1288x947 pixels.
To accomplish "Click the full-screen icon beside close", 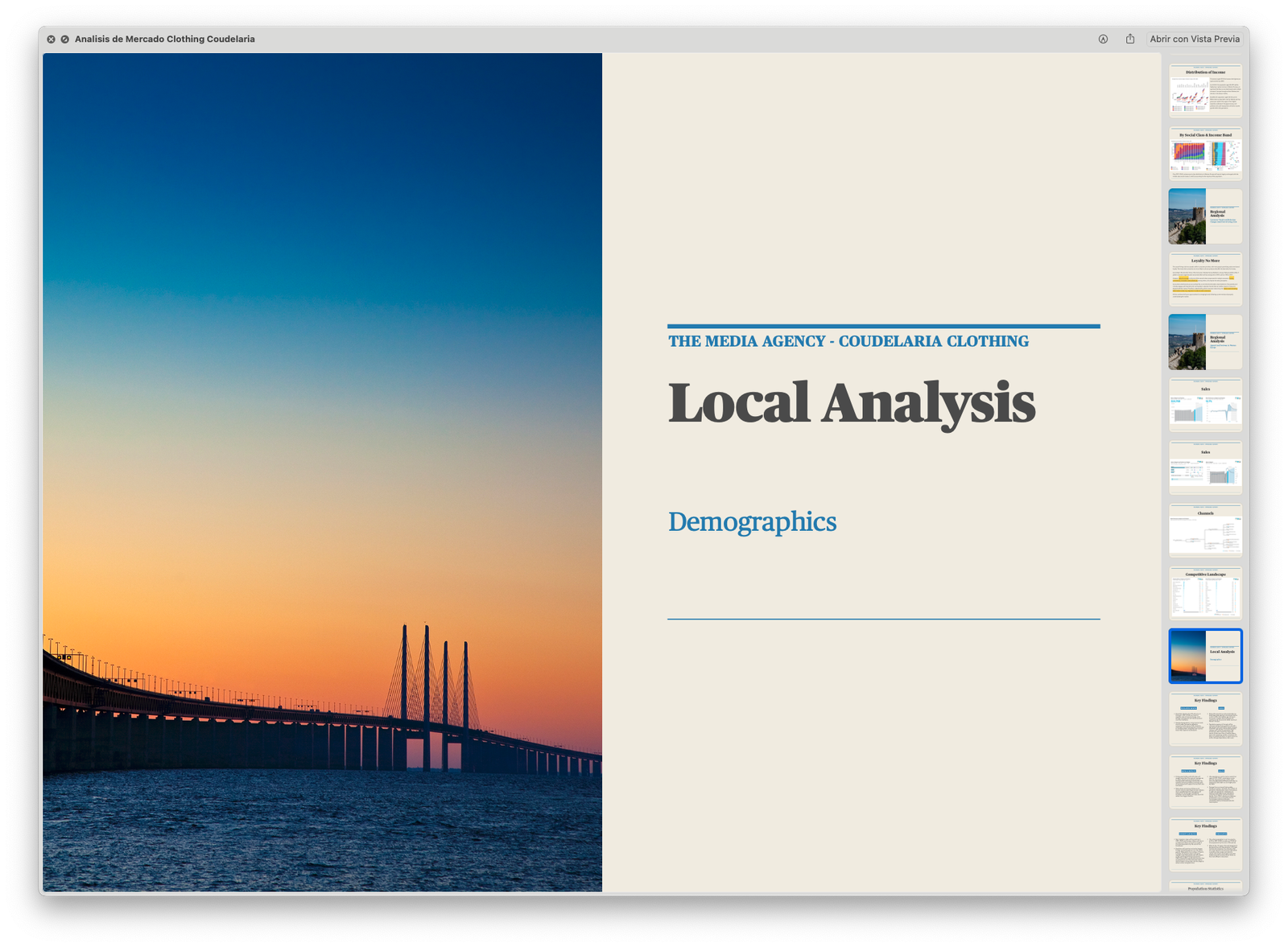I will click(64, 39).
